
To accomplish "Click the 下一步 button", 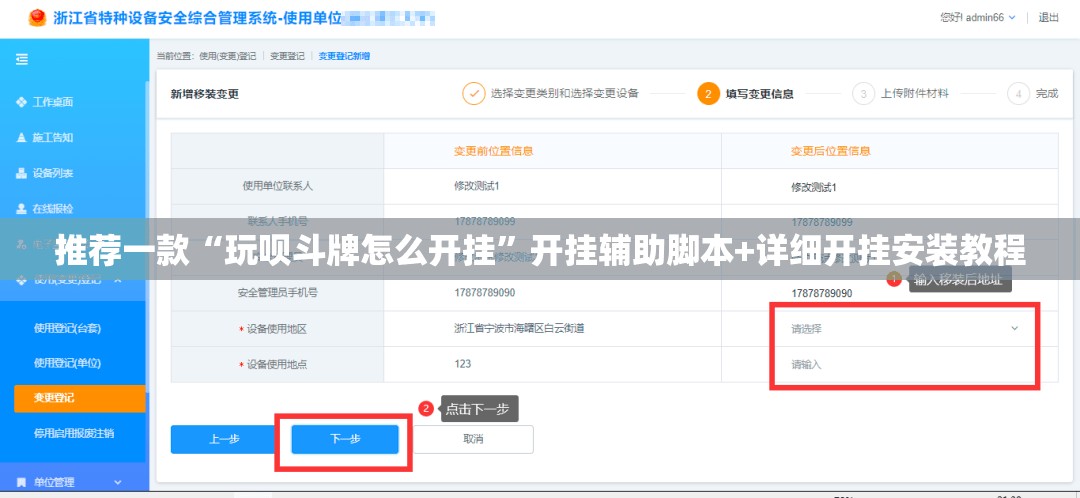I will point(345,439).
